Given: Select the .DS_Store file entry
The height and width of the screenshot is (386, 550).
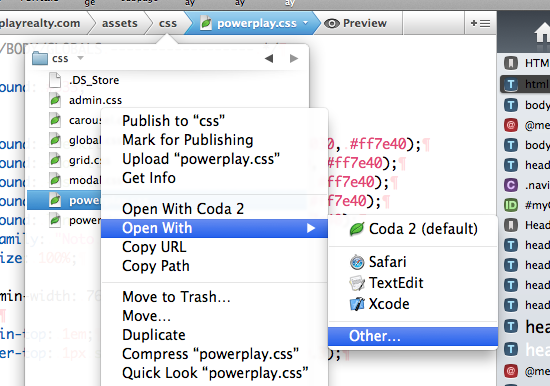Looking at the screenshot, I should tap(94, 80).
